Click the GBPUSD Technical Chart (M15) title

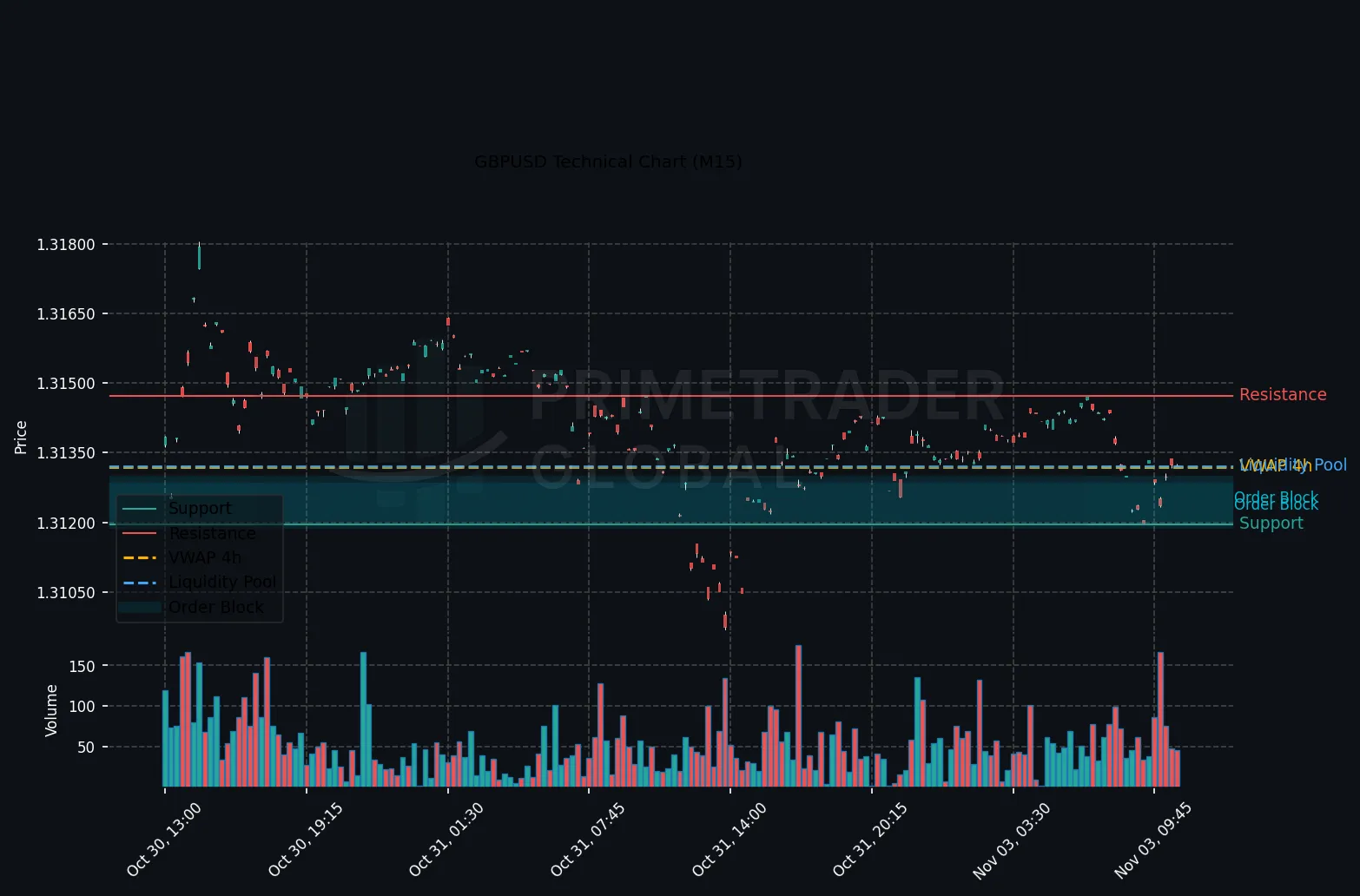pos(608,161)
